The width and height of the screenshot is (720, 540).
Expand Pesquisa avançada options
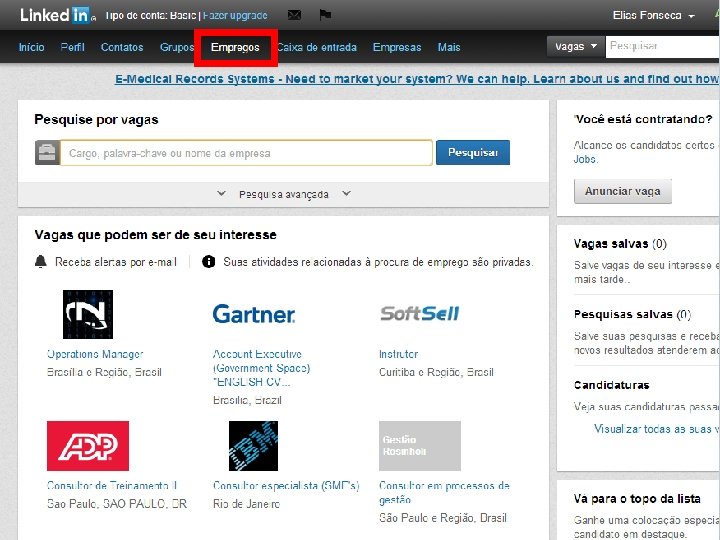tap(283, 194)
